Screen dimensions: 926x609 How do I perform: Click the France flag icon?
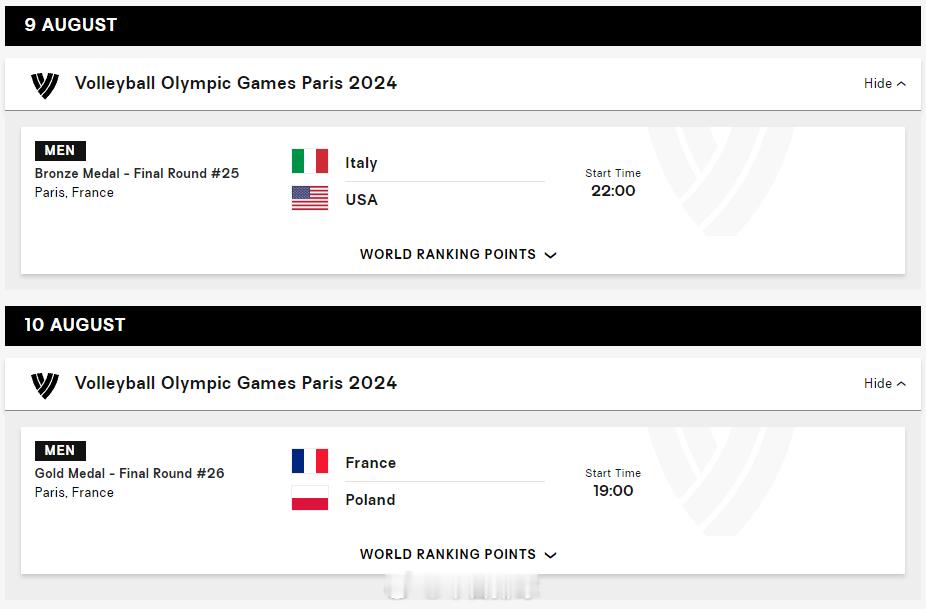(x=310, y=461)
